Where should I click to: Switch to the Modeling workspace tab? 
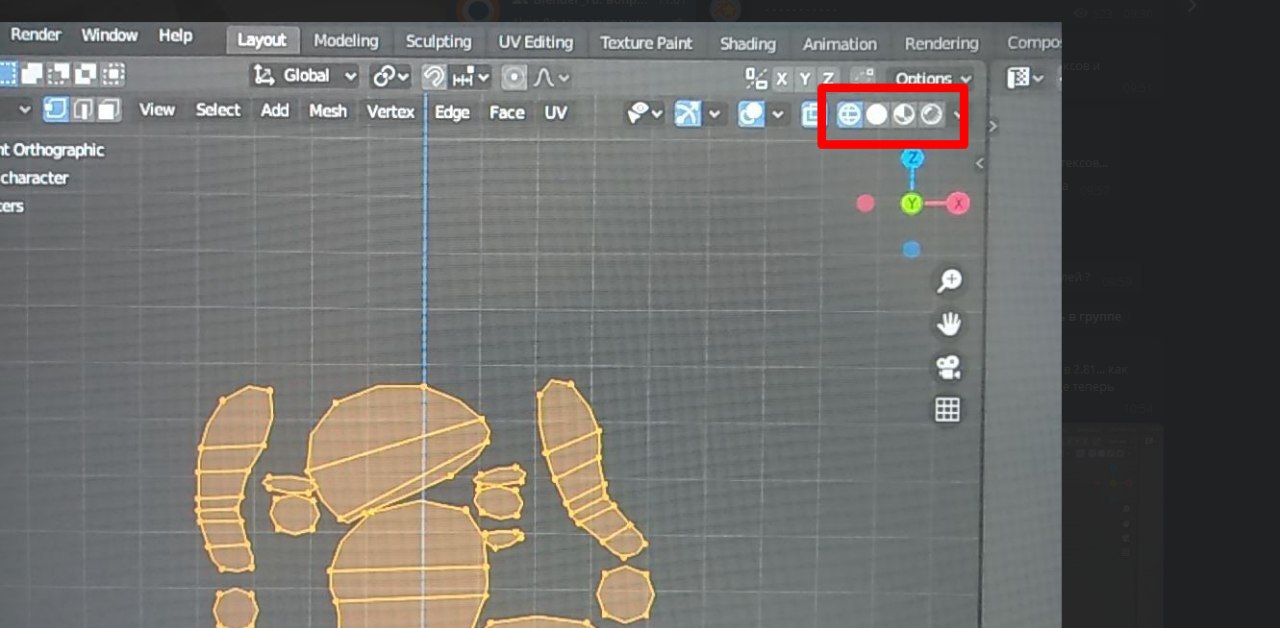[346, 41]
